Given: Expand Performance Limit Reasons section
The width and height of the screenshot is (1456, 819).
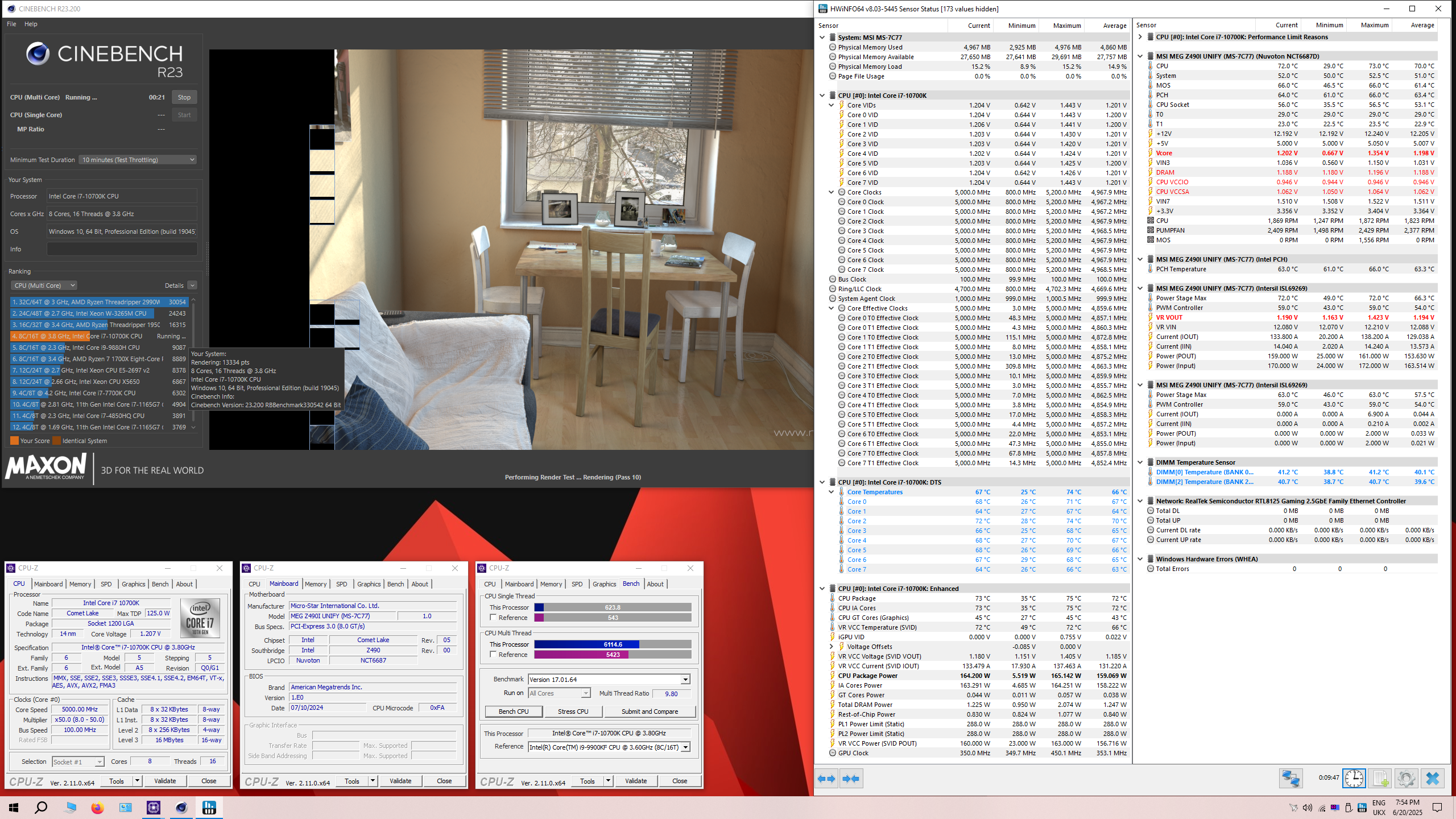Looking at the screenshot, I should pos(1140,37).
